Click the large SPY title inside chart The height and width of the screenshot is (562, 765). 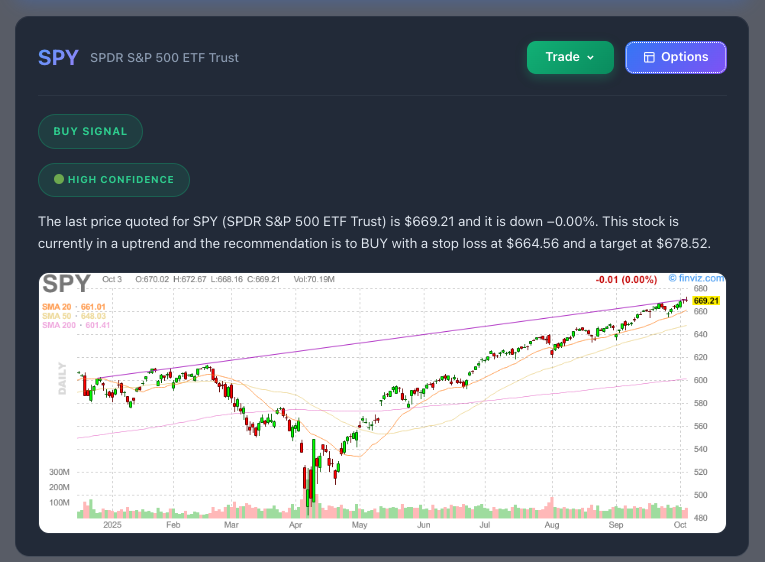(x=66, y=284)
